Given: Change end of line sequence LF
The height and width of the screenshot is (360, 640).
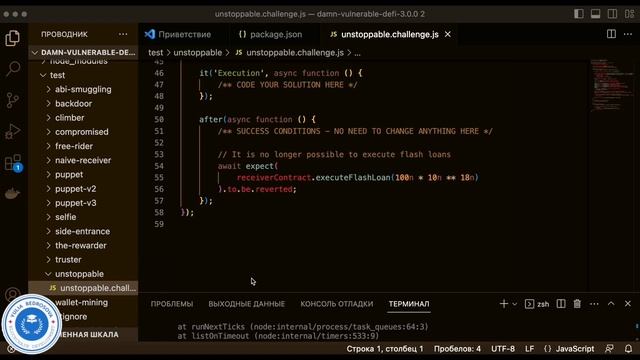Looking at the screenshot, I should pos(529,349).
